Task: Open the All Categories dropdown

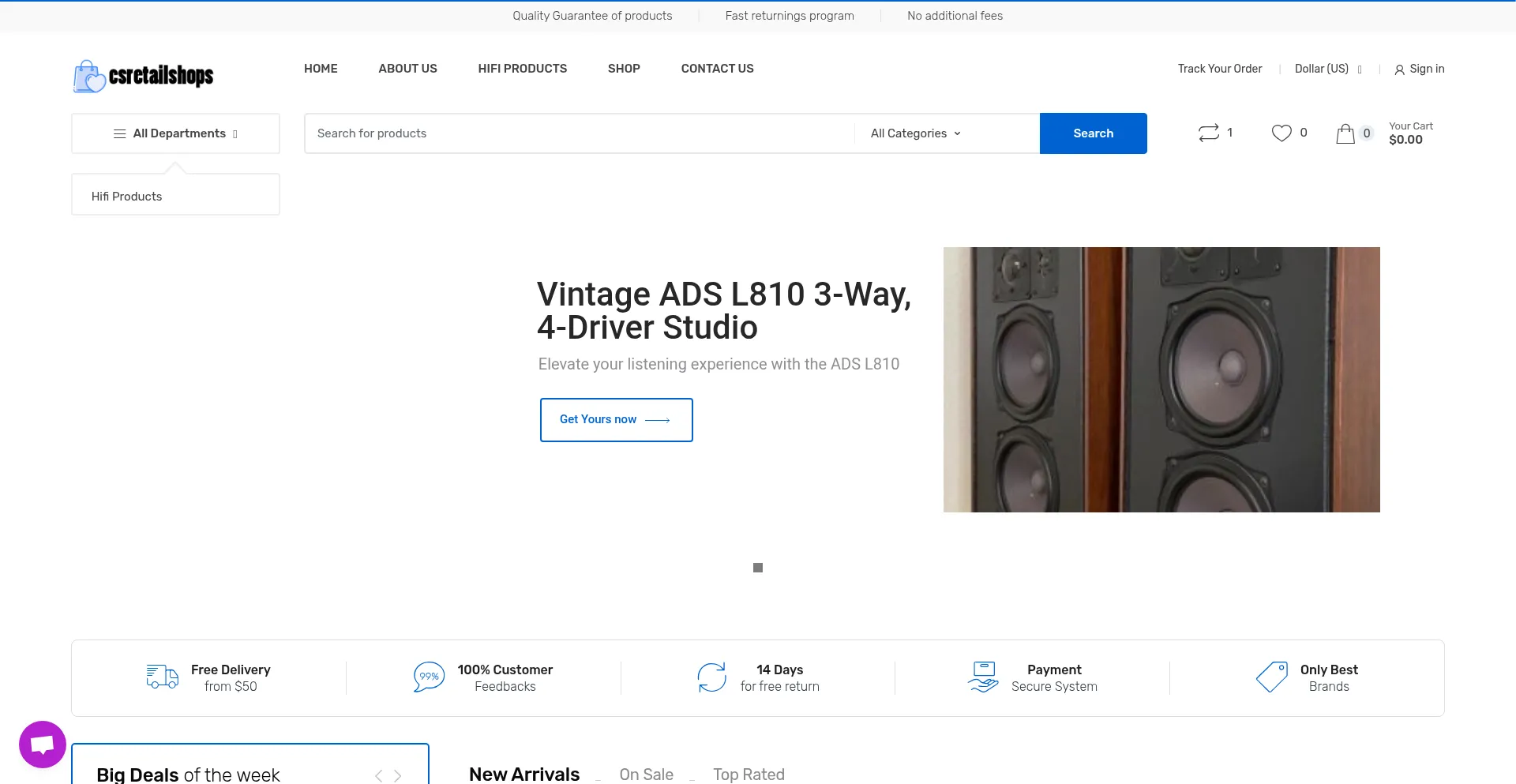Action: 915,133
